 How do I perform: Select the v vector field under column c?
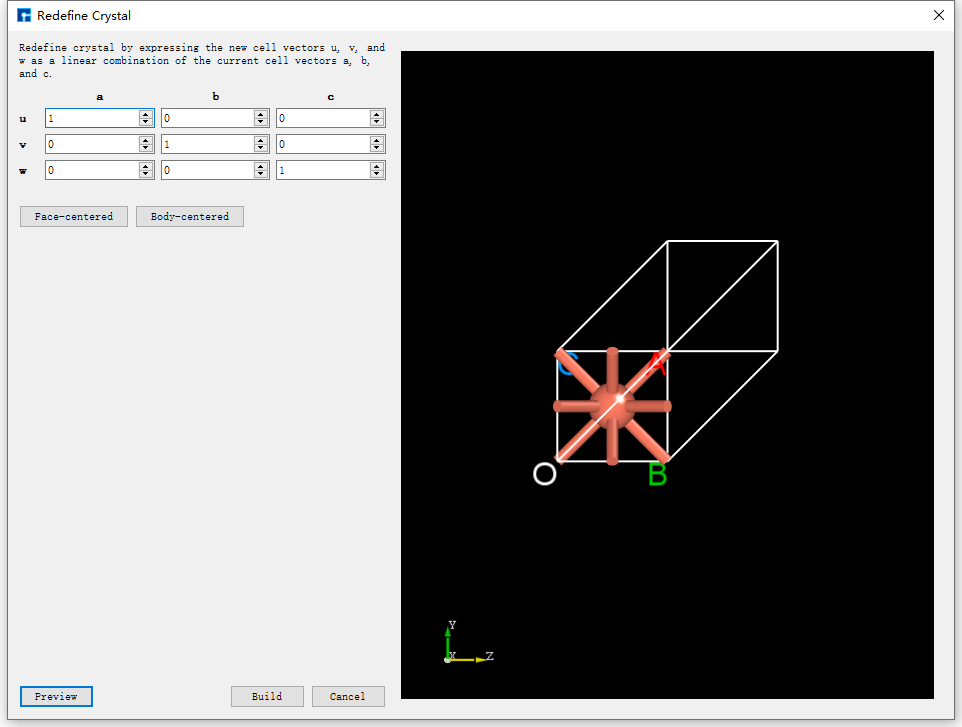tap(323, 144)
